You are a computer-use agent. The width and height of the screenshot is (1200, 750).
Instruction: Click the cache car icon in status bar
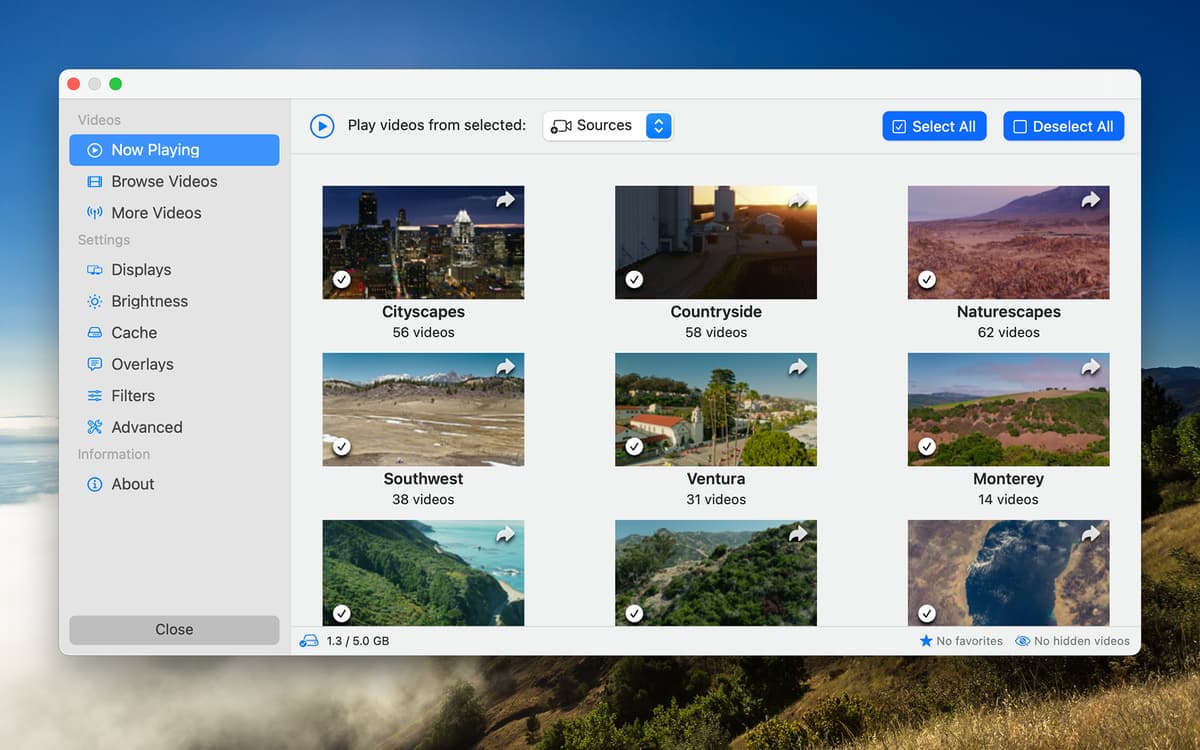point(309,641)
